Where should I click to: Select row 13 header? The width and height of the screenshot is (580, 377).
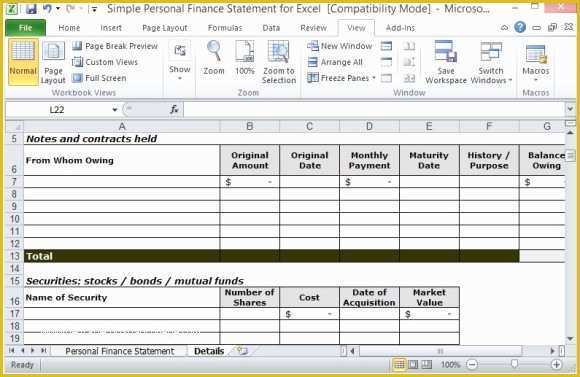(14, 256)
